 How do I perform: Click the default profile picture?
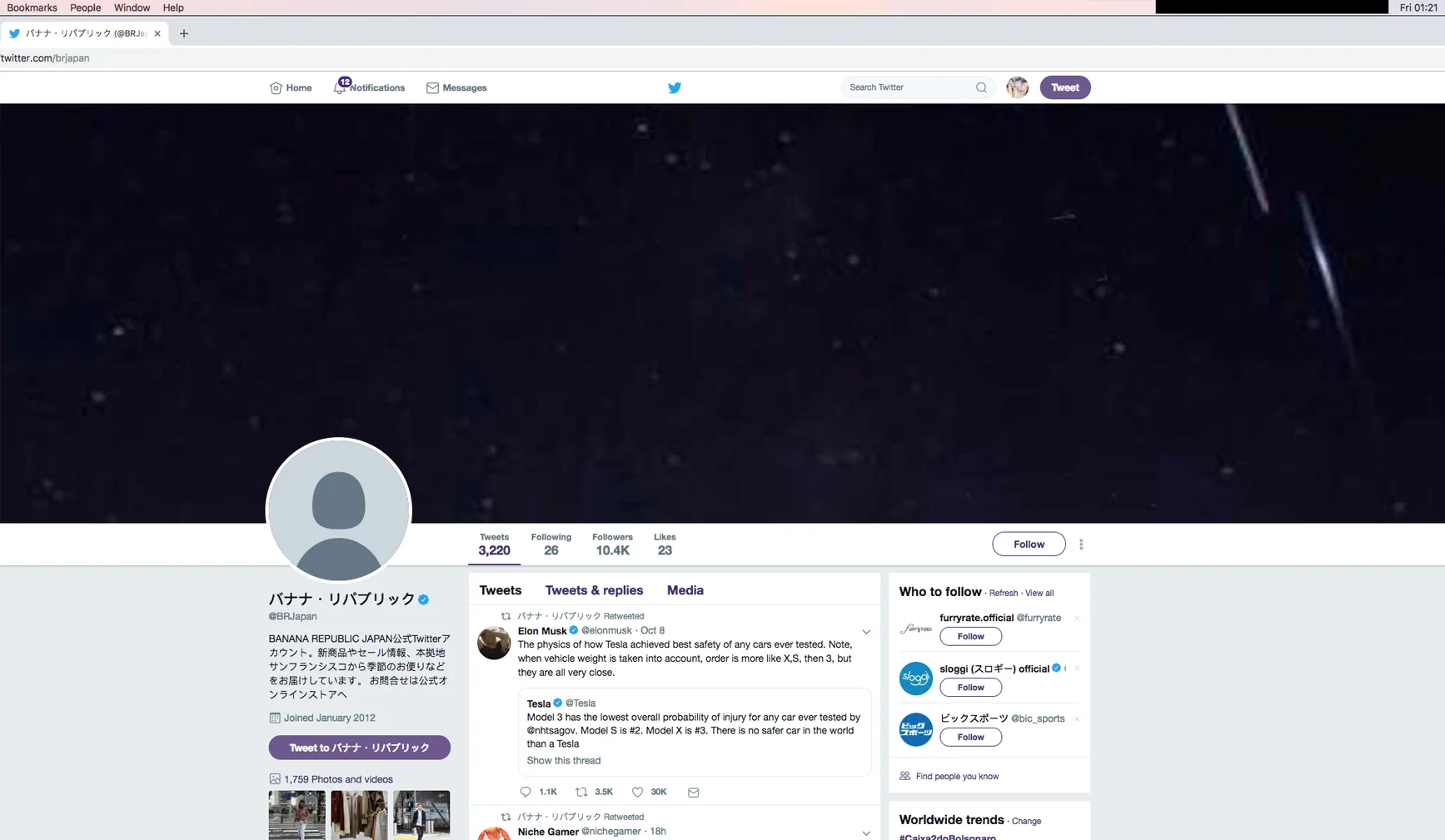(338, 510)
